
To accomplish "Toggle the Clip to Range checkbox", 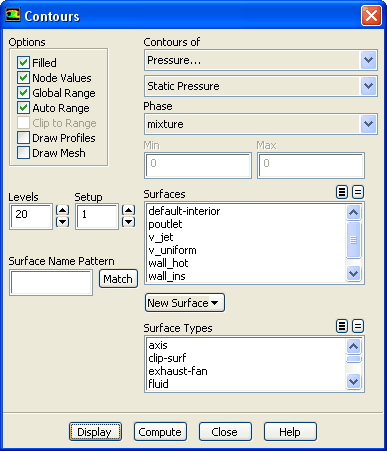I will pos(23,123).
